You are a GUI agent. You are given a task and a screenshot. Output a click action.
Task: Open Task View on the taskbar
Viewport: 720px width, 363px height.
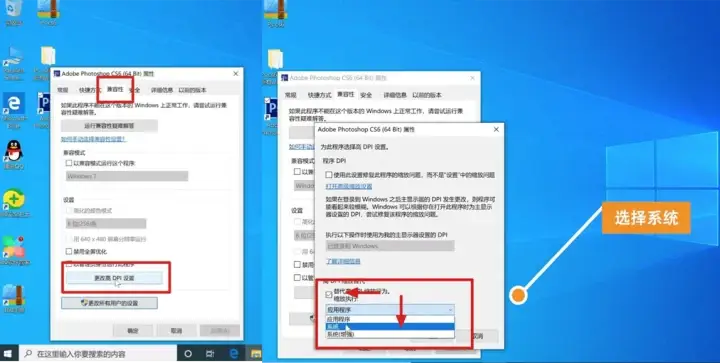tap(210, 354)
